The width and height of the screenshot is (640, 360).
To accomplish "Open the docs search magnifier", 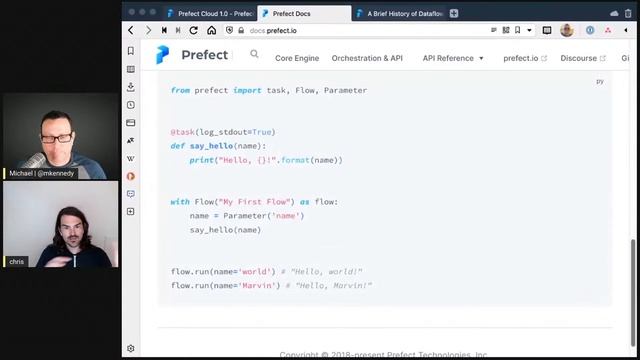I will (x=254, y=54).
